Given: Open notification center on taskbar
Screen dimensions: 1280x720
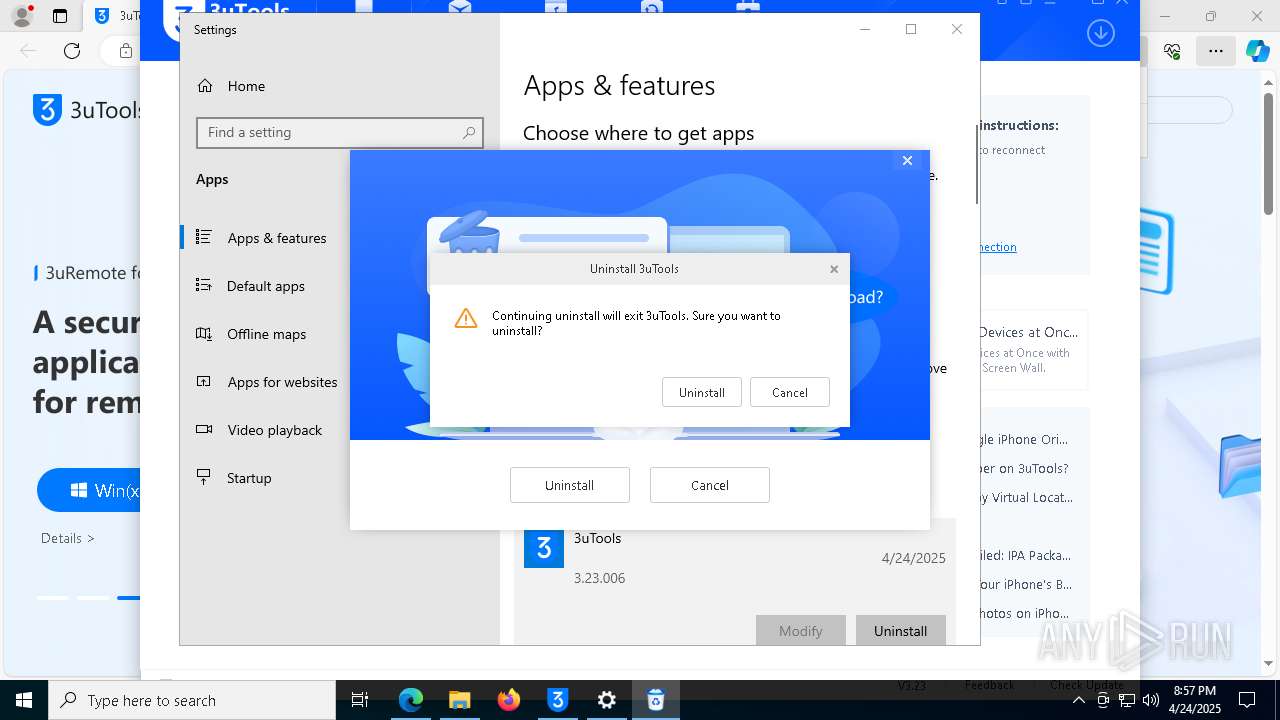Looking at the screenshot, I should click(1247, 700).
